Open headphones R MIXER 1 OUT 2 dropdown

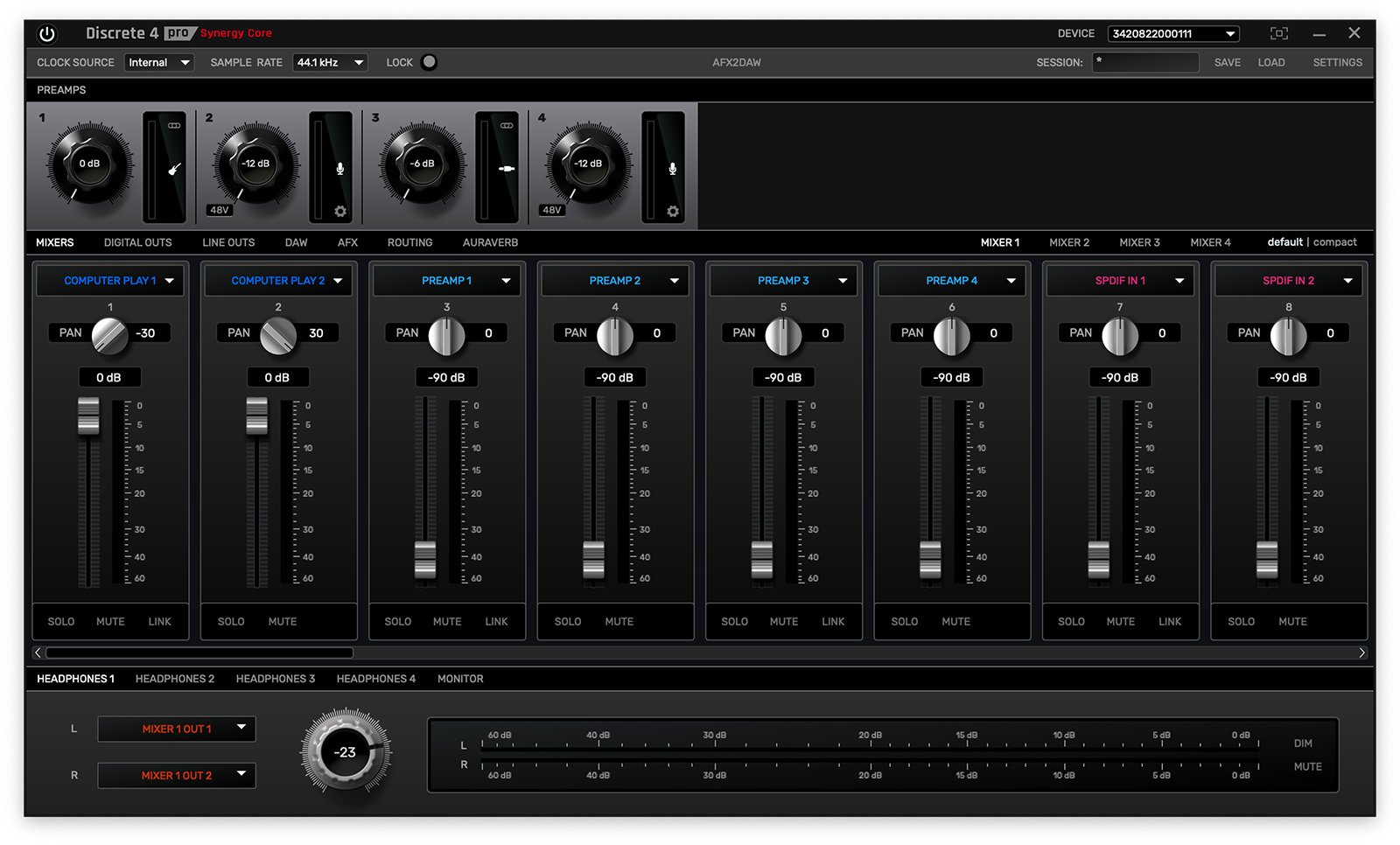pos(177,775)
